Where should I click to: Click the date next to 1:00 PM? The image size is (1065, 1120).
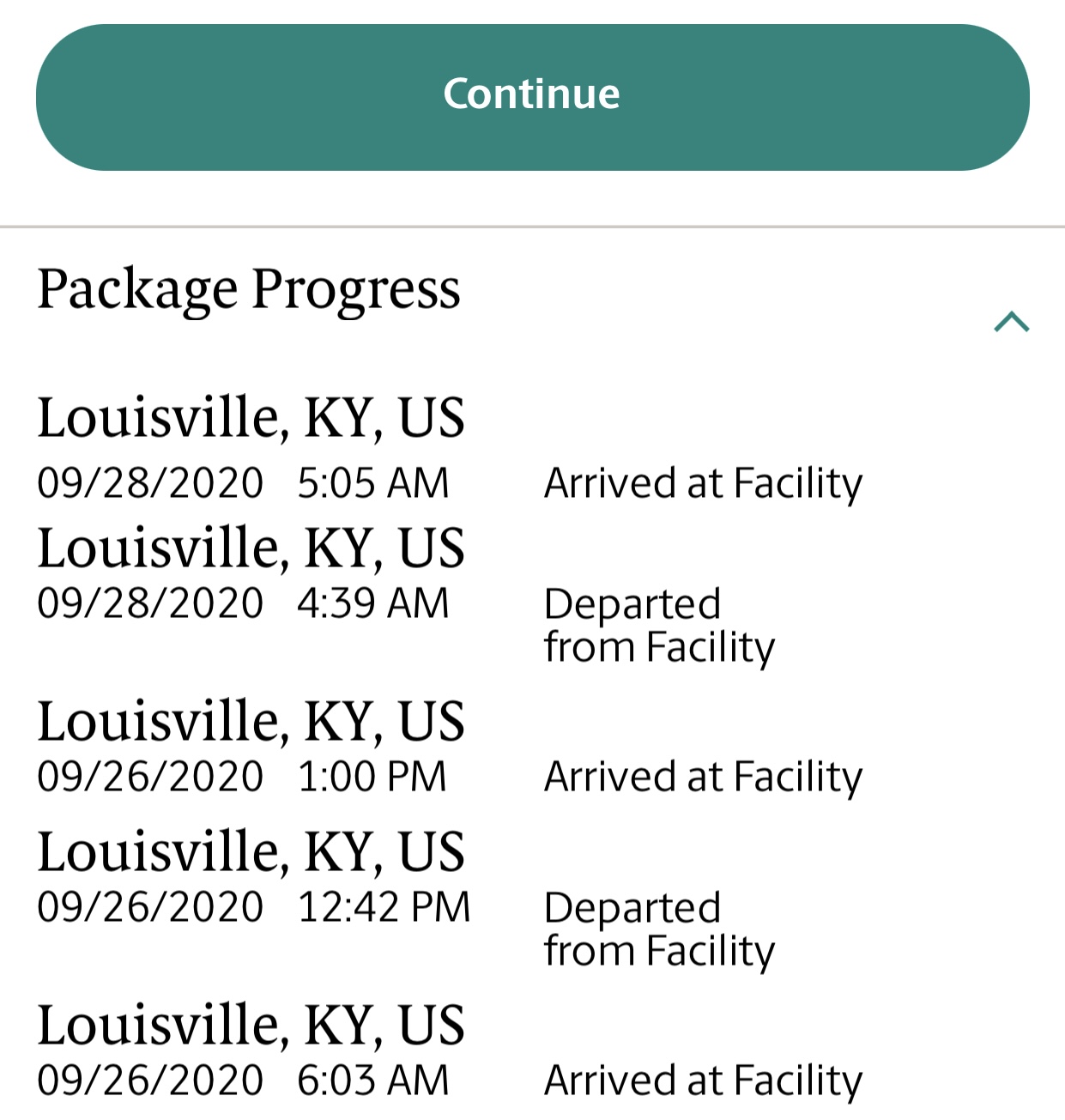(150, 777)
